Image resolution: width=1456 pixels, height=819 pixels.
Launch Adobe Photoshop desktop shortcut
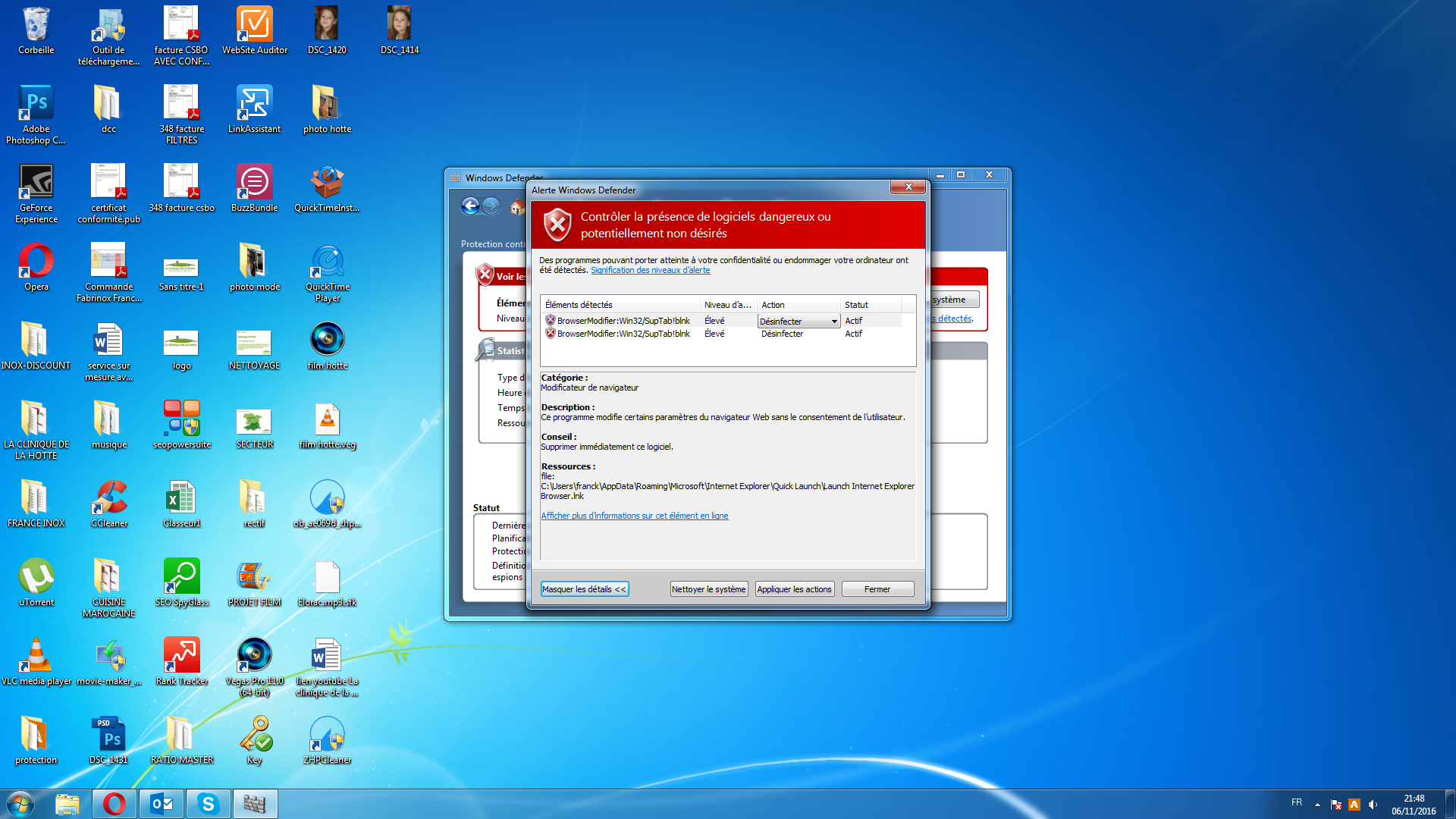36,114
